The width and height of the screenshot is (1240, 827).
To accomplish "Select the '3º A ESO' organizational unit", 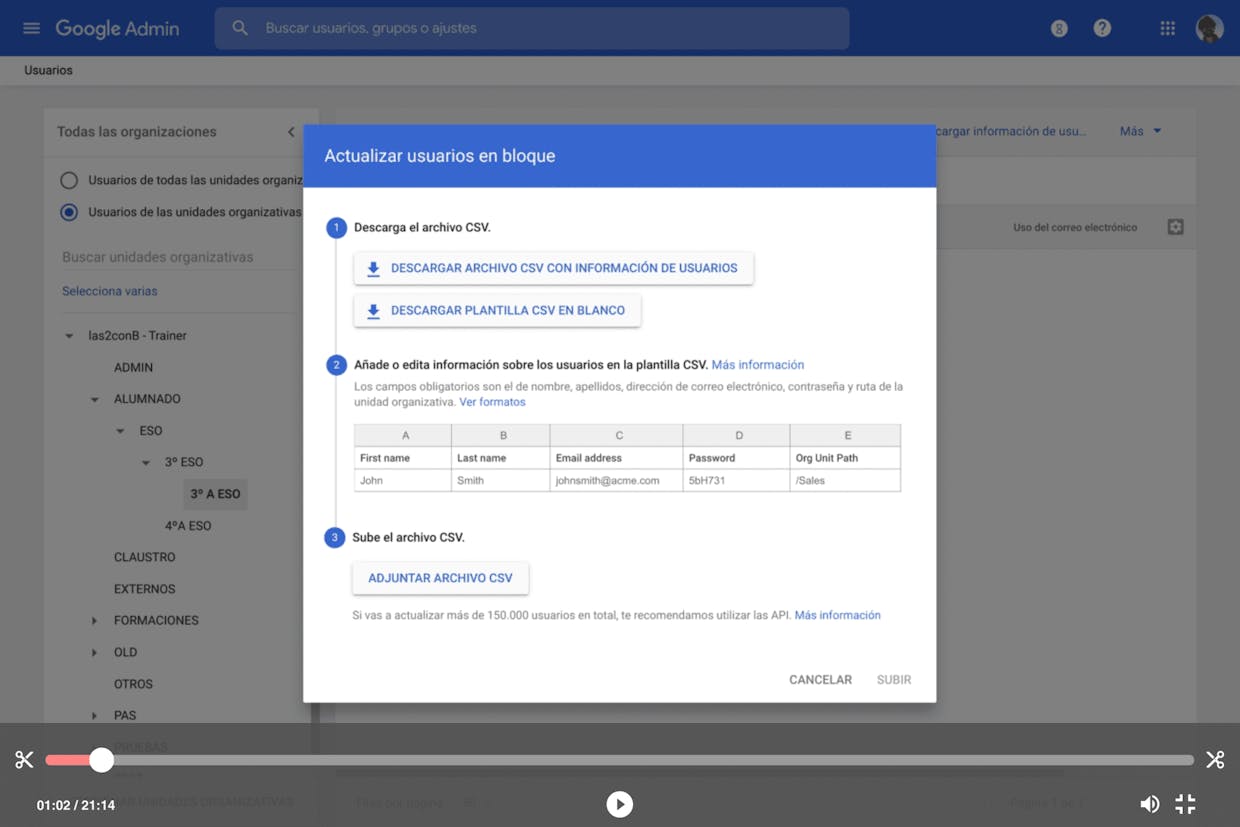I will (215, 494).
